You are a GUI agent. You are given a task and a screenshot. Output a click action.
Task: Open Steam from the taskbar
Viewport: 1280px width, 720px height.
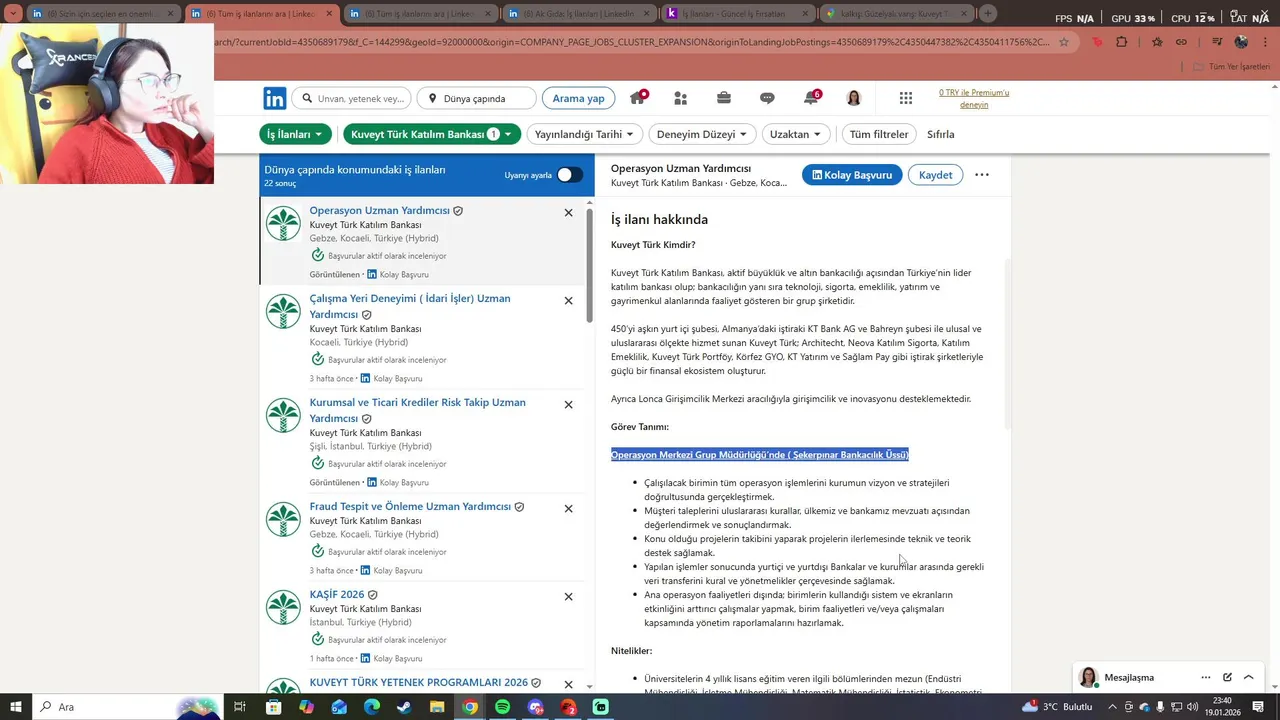coord(404,707)
